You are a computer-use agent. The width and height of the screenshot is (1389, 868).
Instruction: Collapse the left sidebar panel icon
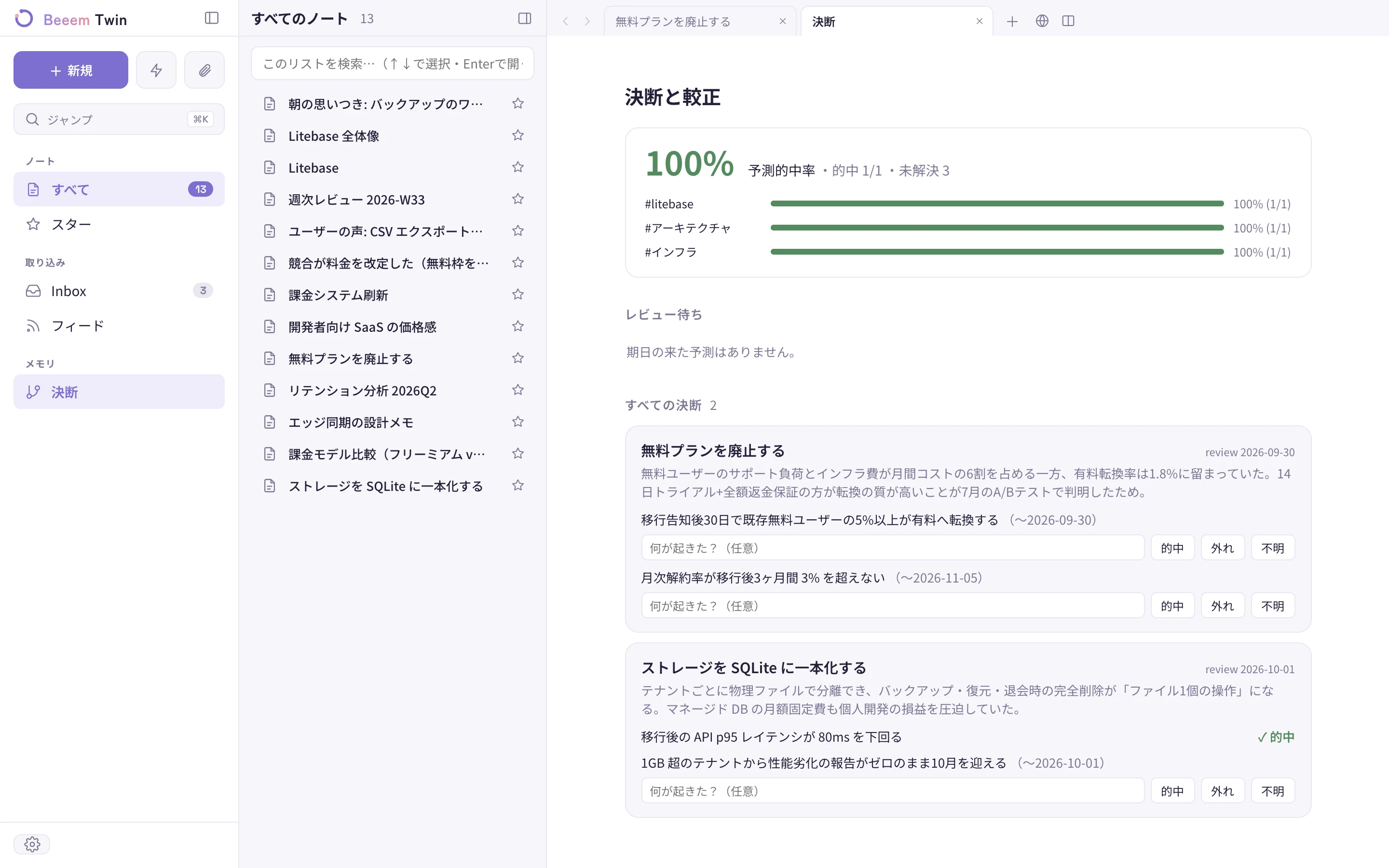click(211, 18)
